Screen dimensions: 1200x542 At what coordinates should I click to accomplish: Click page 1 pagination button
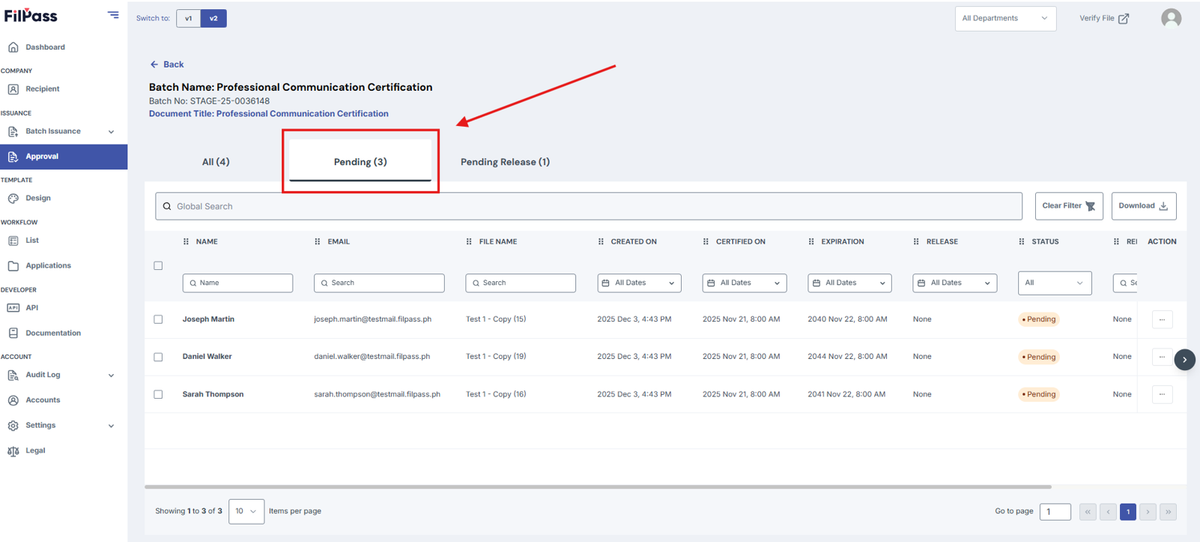[x=1128, y=511]
